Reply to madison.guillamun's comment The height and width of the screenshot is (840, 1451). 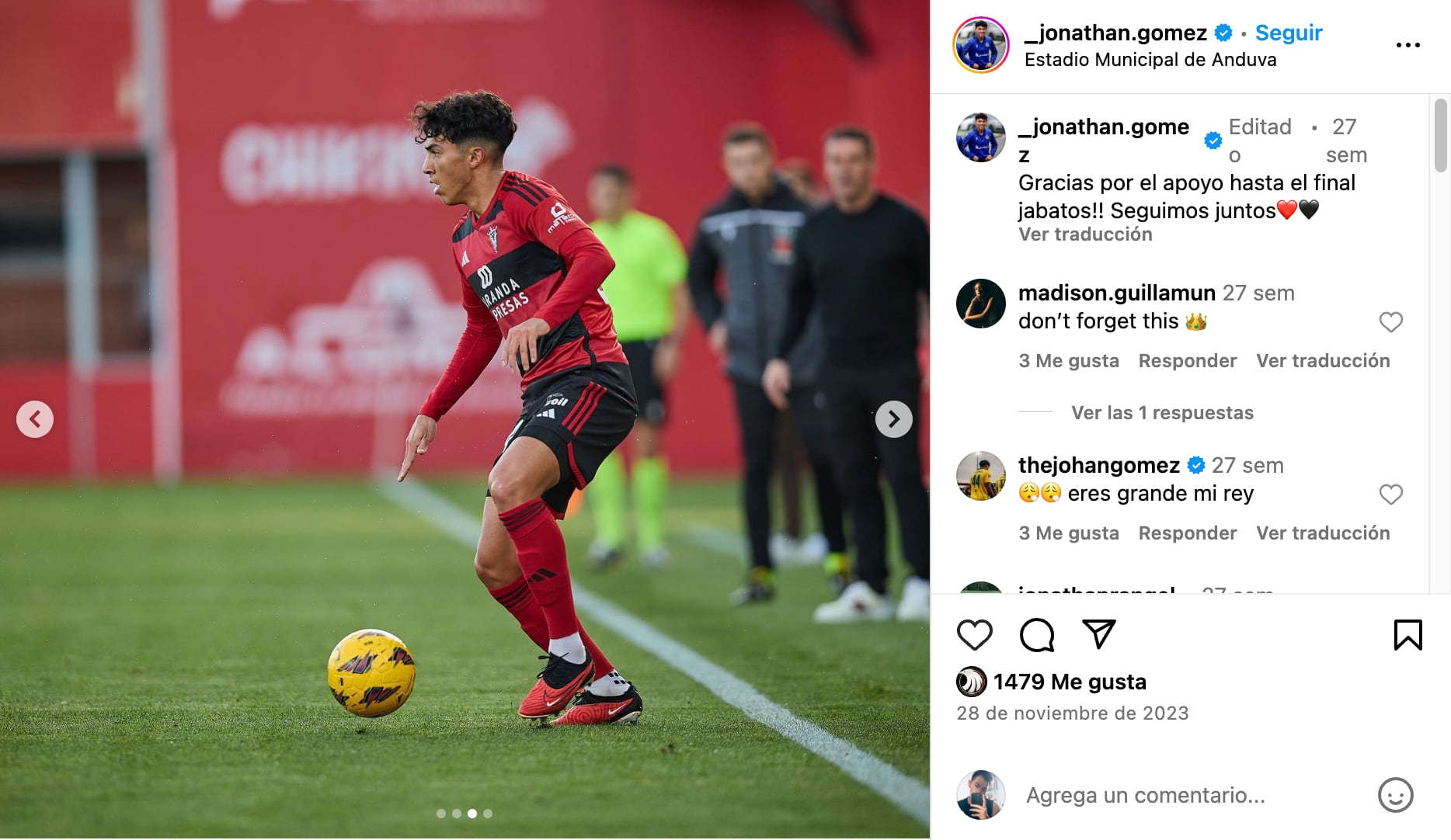coord(1187,360)
